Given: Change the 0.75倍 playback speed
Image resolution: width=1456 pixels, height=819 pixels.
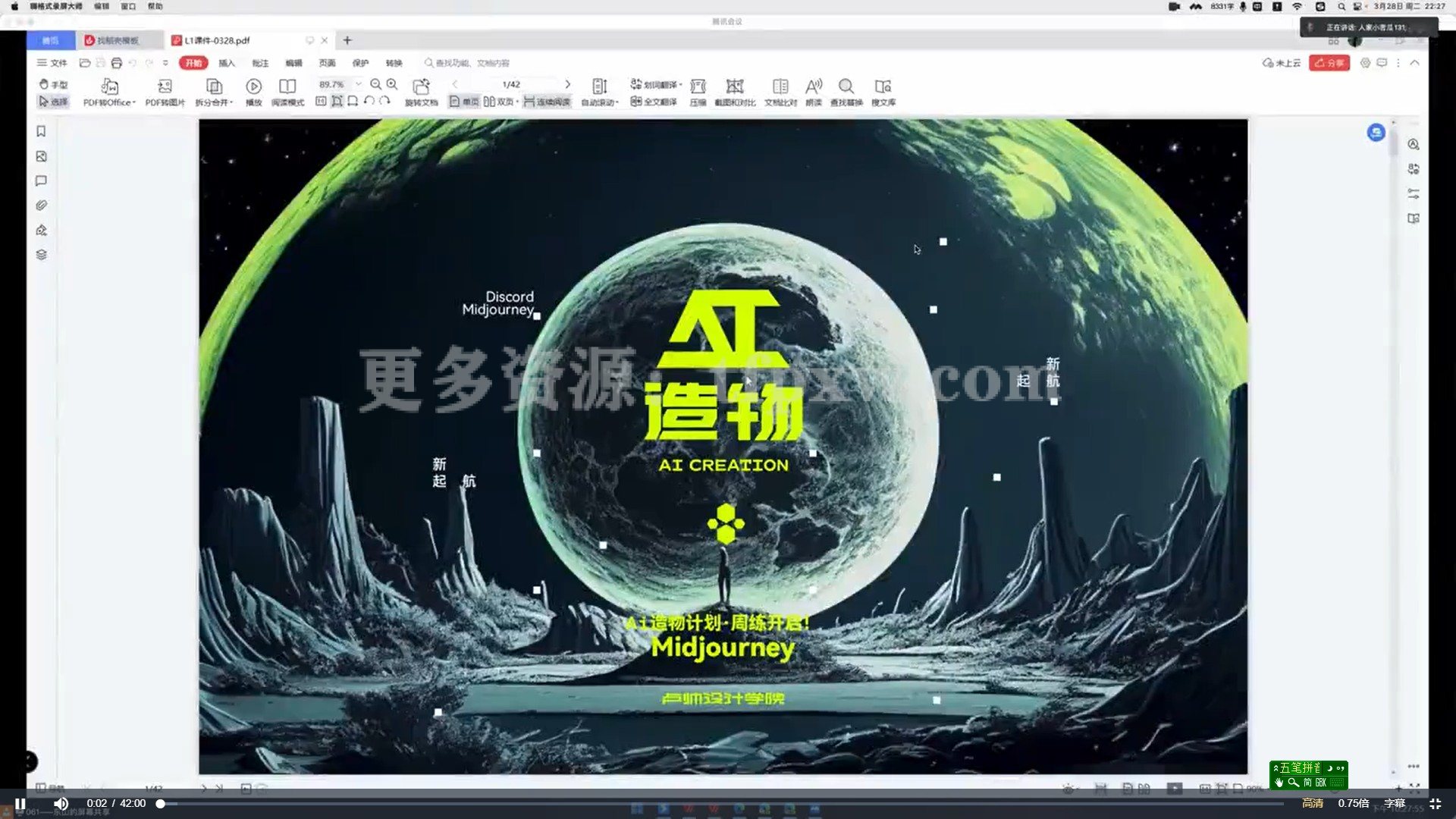Looking at the screenshot, I should pos(1354,803).
